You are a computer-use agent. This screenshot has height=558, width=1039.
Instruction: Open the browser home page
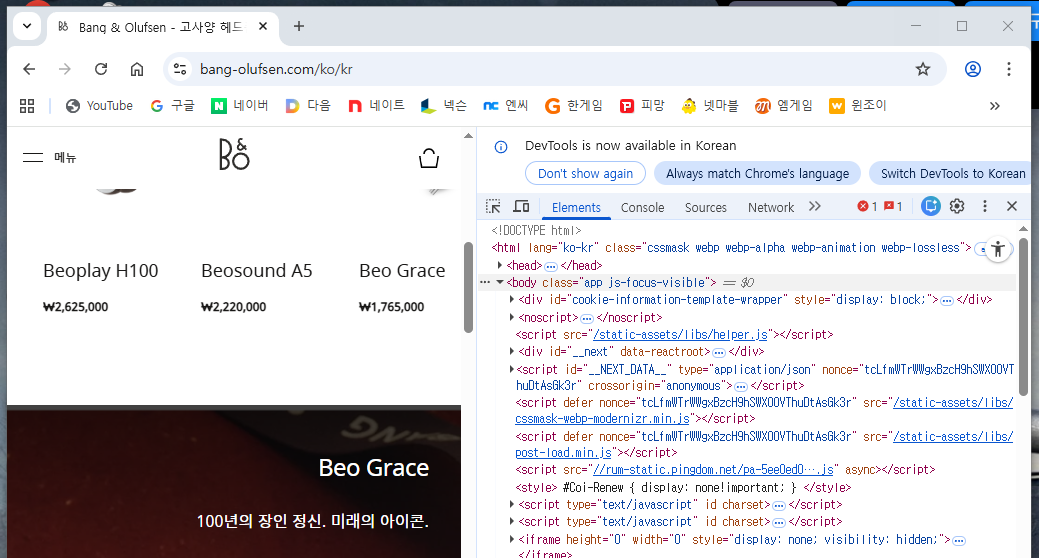(x=137, y=69)
